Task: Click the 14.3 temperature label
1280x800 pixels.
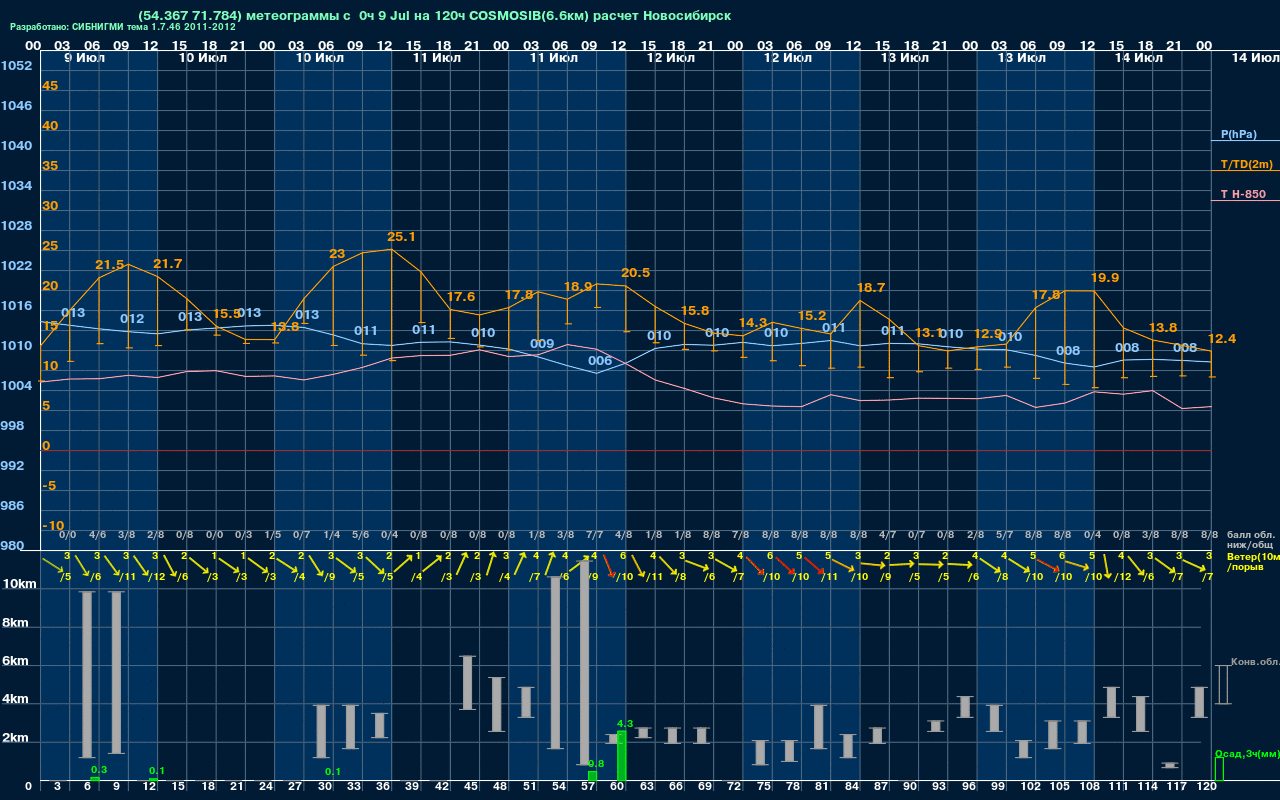Action: pyautogui.click(x=752, y=323)
